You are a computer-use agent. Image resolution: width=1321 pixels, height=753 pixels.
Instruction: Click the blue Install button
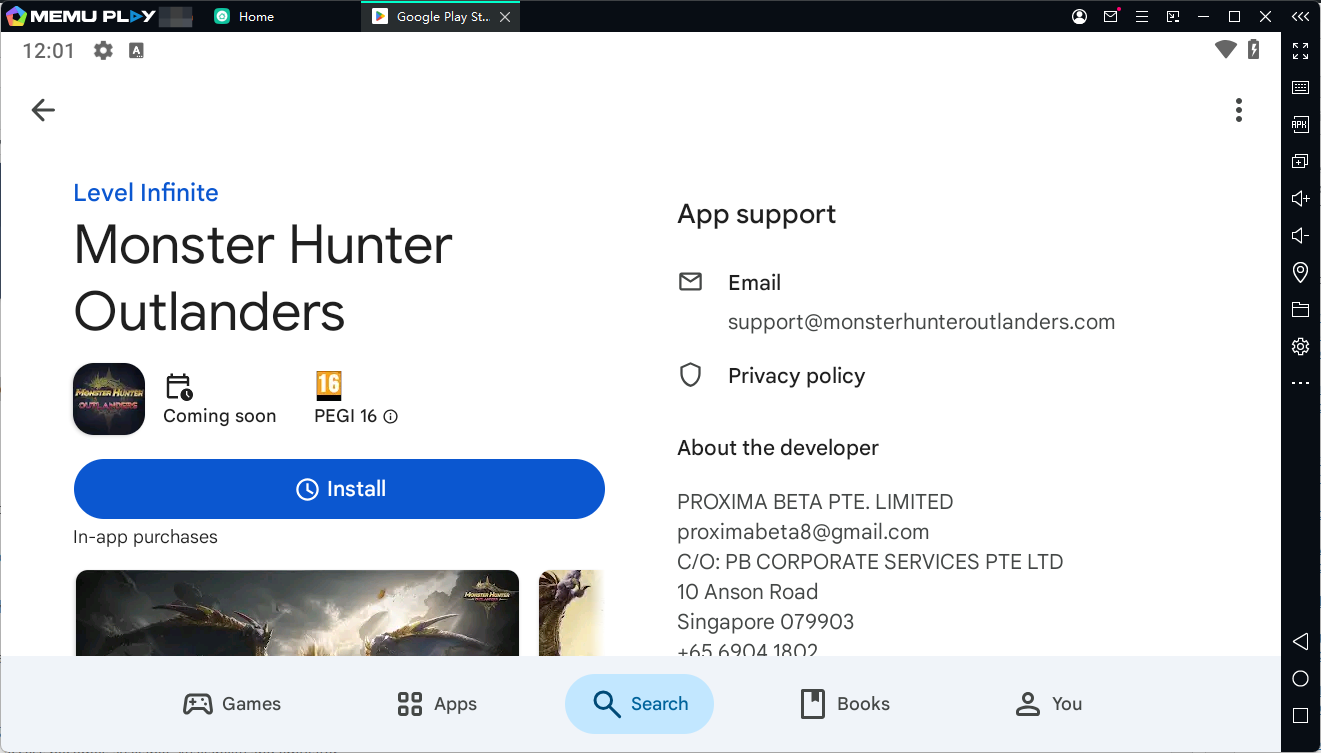pyautogui.click(x=339, y=489)
